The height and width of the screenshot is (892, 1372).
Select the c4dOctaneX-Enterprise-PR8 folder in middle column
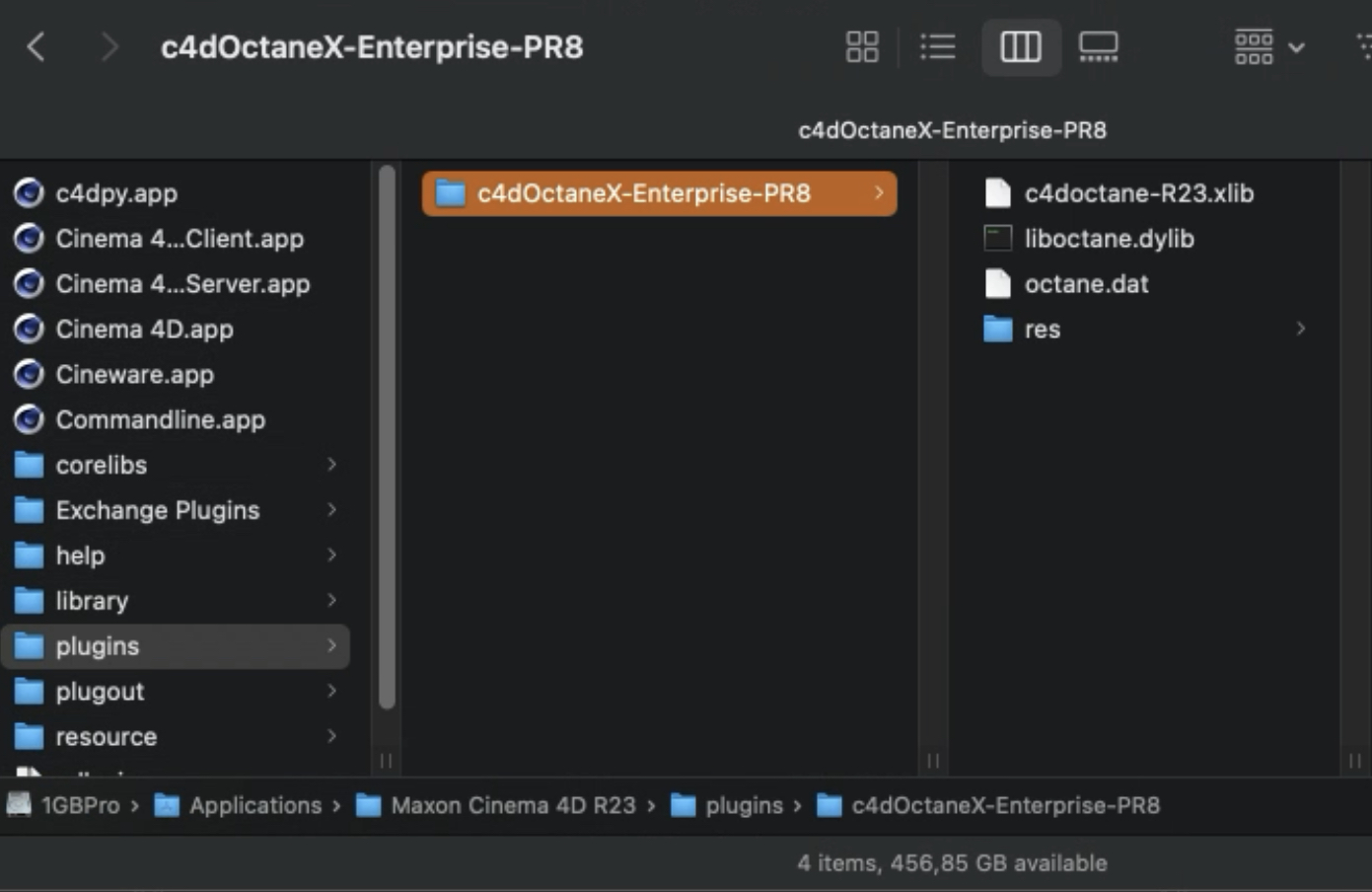click(x=643, y=193)
